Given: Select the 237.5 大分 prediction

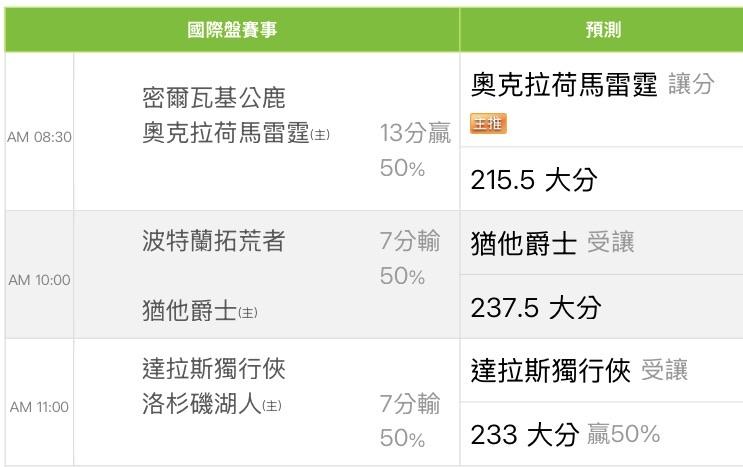Looking at the screenshot, I should (535, 307).
